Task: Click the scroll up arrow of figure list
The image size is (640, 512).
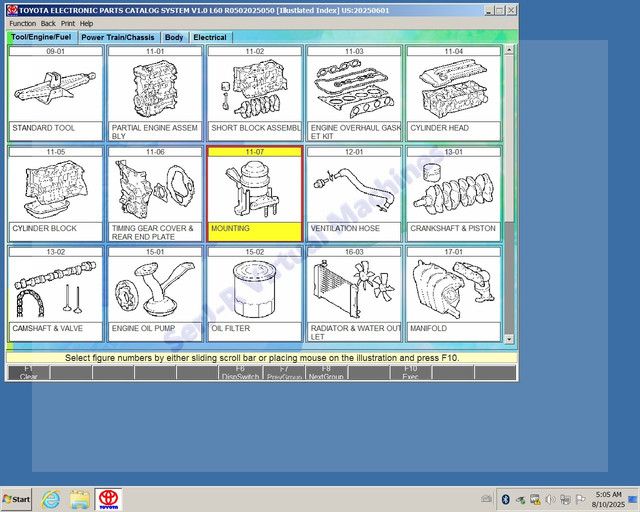Action: point(509,50)
